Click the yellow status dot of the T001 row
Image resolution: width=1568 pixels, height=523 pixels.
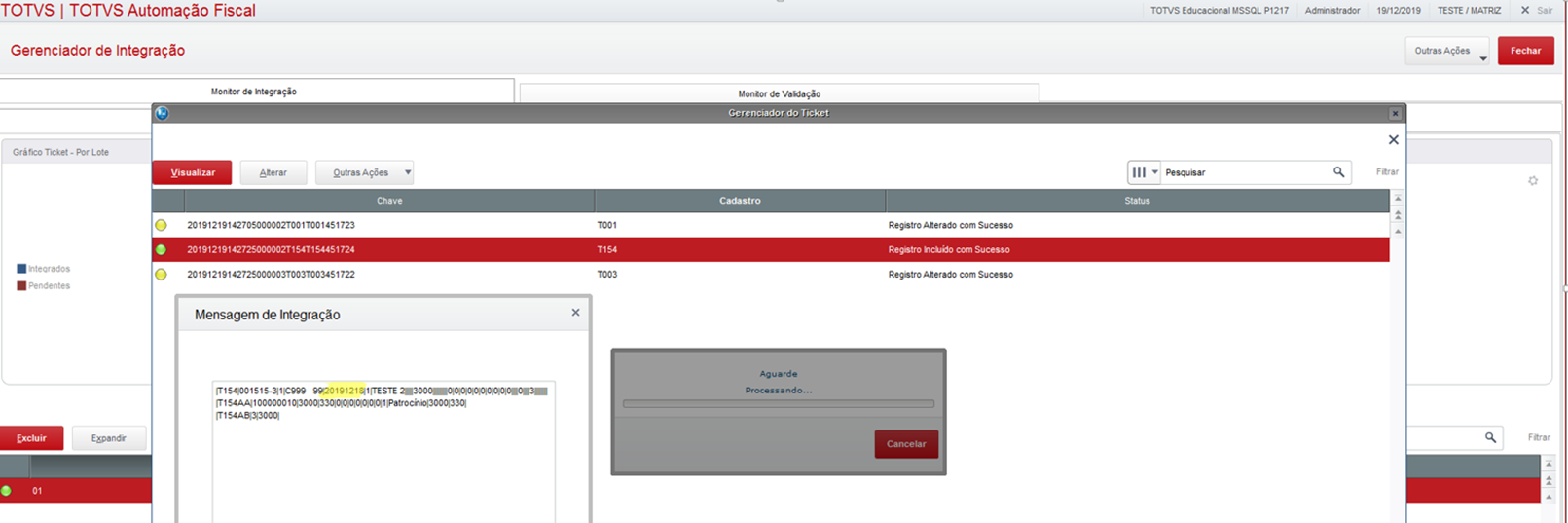(x=161, y=225)
